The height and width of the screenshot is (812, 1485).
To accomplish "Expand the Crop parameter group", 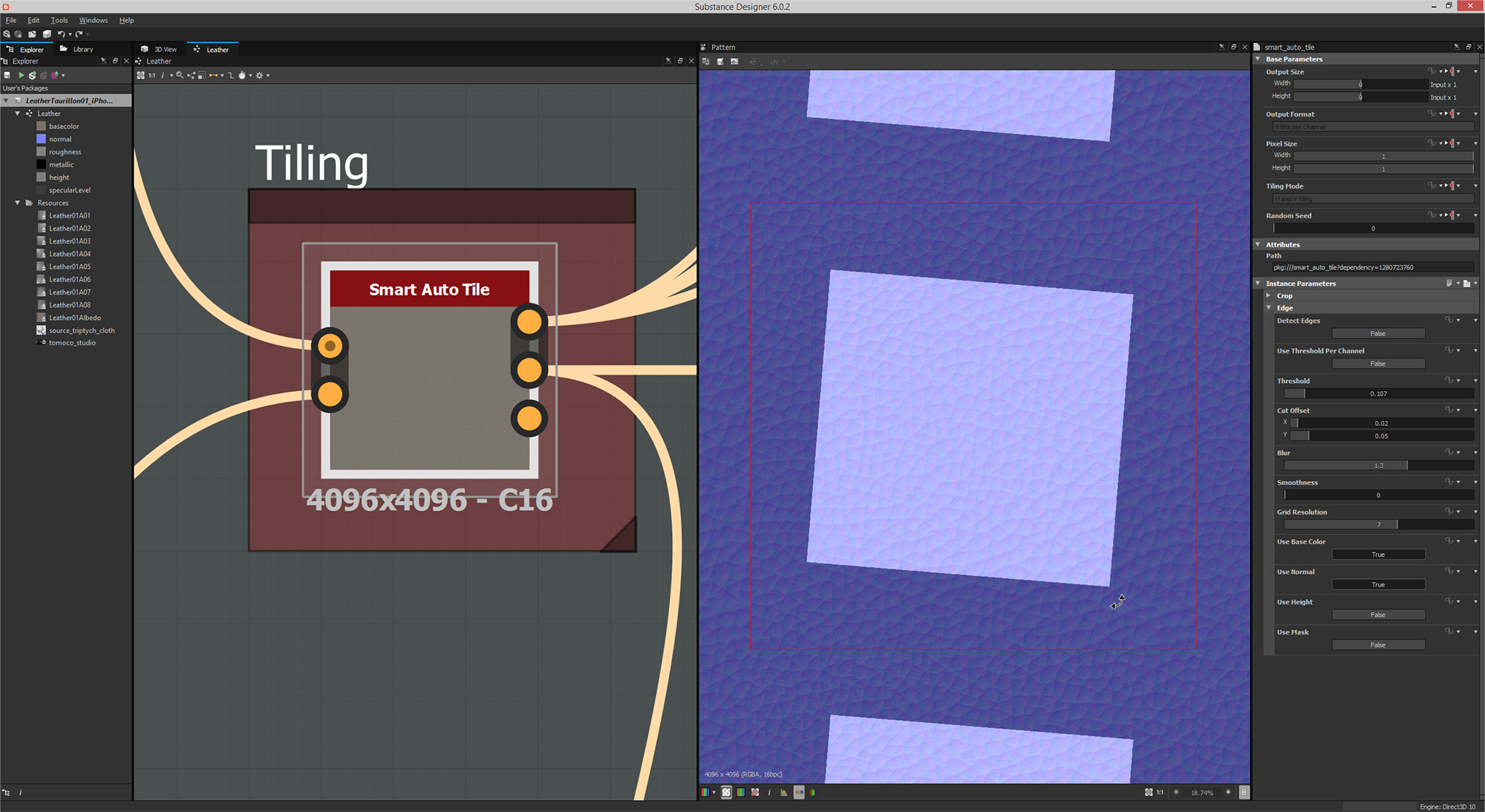I will click(x=1269, y=295).
